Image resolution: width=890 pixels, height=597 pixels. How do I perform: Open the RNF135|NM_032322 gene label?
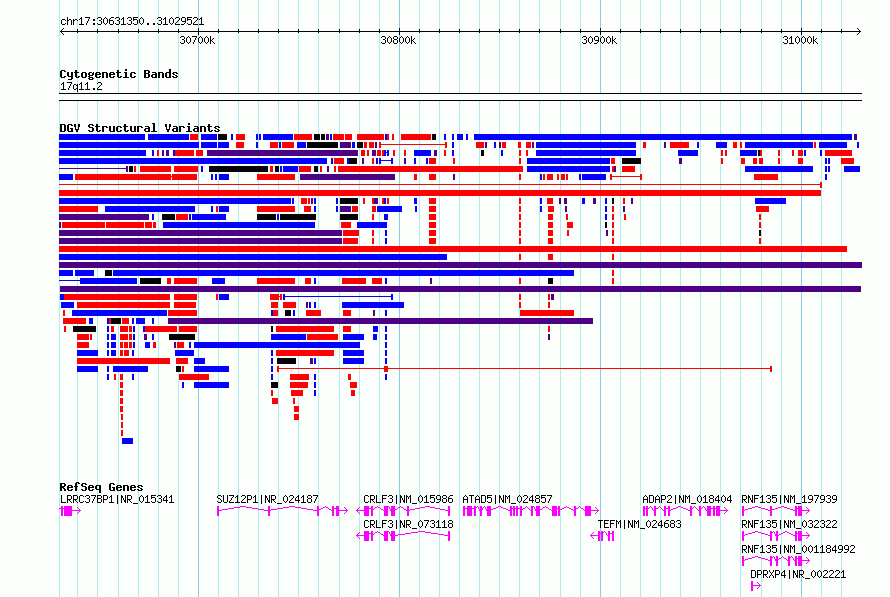click(789, 524)
